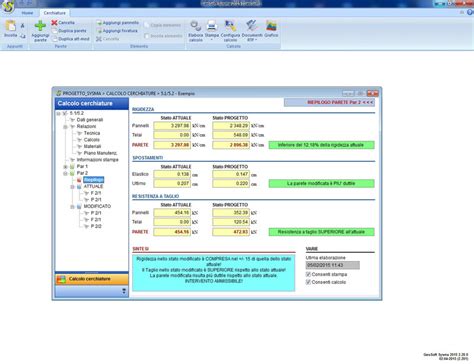Screen dimensions: 474x364
Task: Select P 2/2 under MODIFICATO
Action: coord(96,226)
